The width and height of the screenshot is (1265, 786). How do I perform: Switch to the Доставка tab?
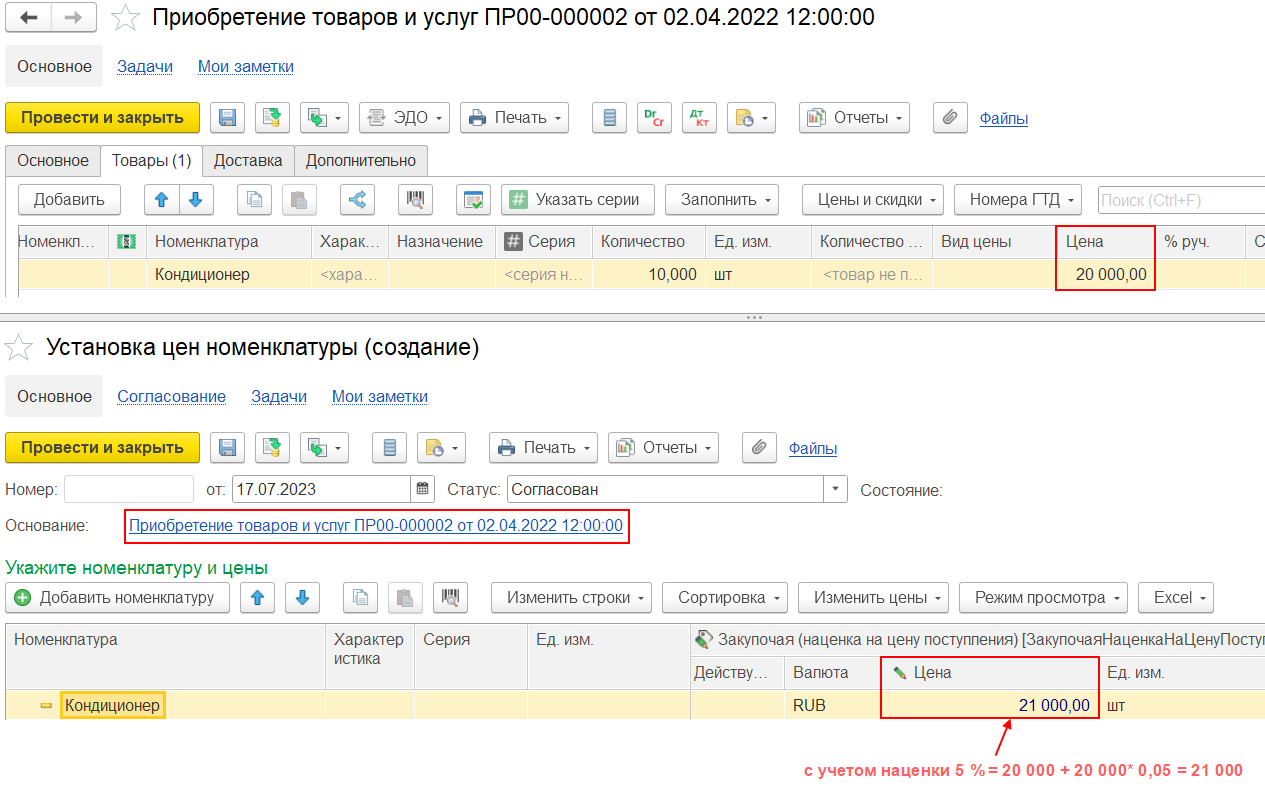(x=248, y=160)
